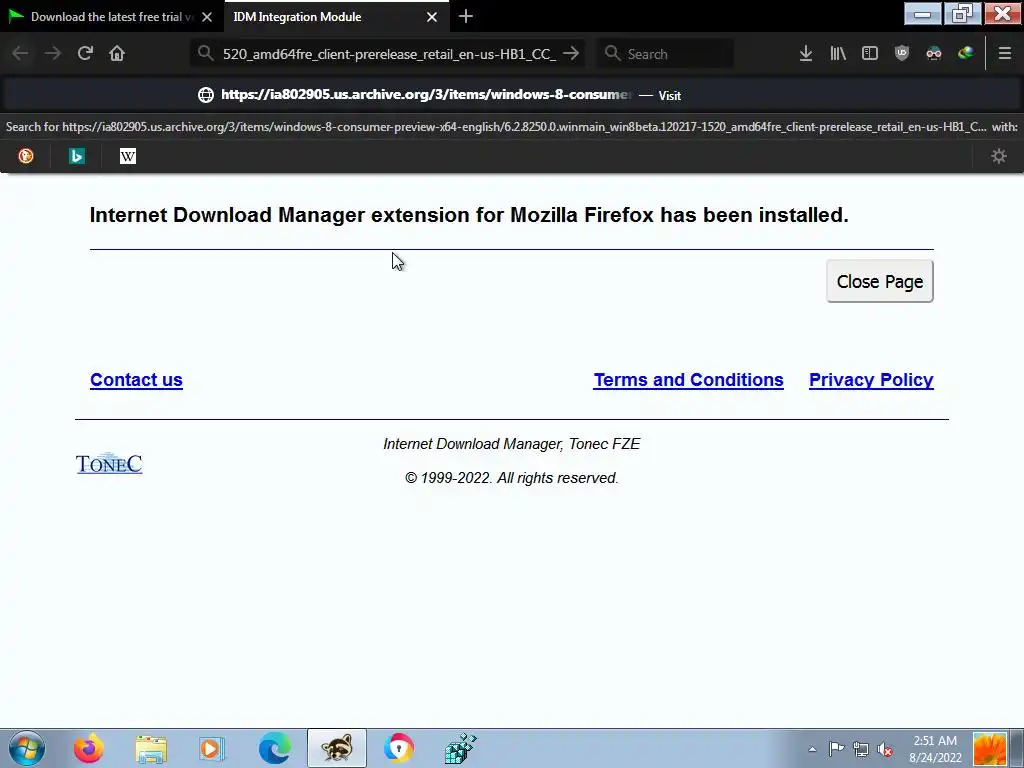Viewport: 1024px width, 768px height.
Task: Open the uBlock shield extension icon
Action: (x=902, y=54)
